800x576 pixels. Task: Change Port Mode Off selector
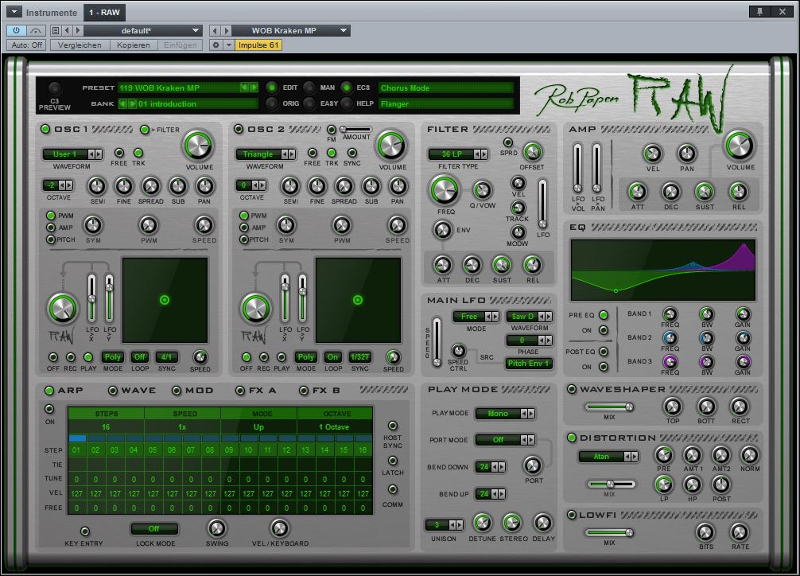tap(505, 440)
